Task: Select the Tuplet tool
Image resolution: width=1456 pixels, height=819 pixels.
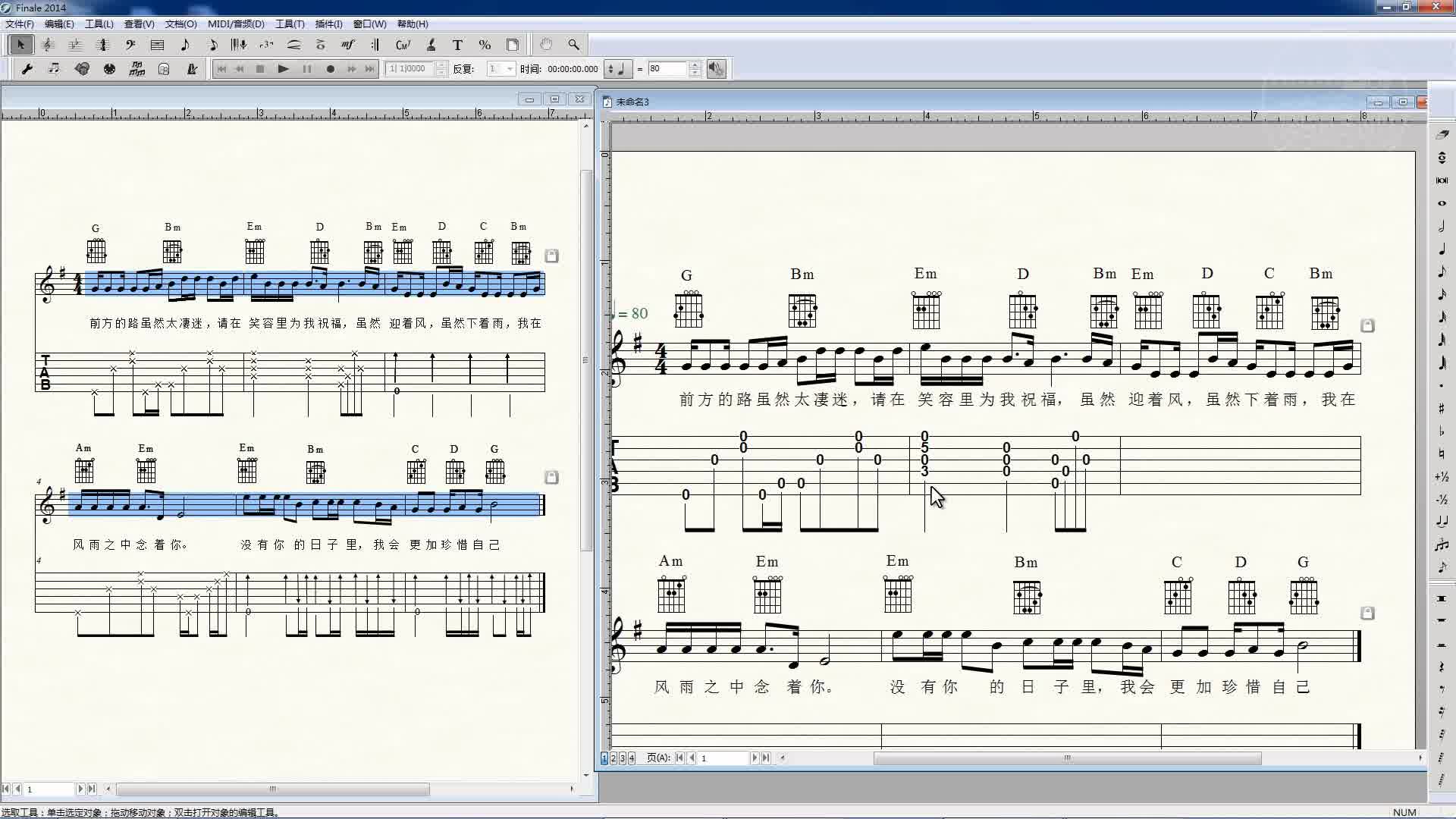Action: click(x=266, y=45)
